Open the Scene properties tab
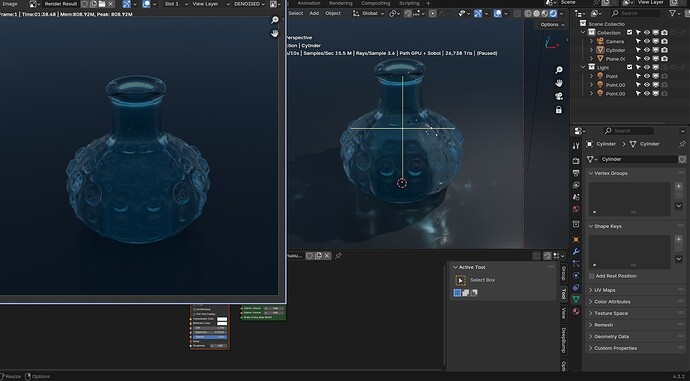The image size is (690, 381). pyautogui.click(x=576, y=197)
